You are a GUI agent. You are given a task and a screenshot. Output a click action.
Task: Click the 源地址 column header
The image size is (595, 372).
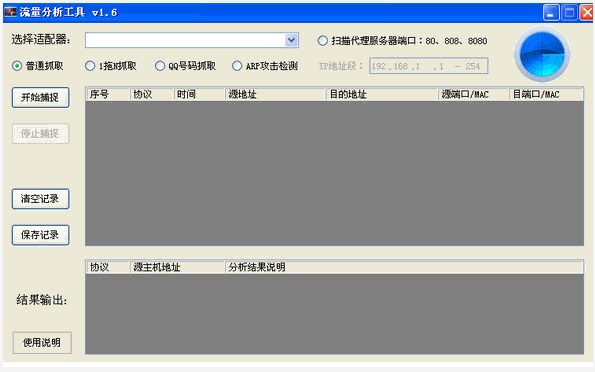[275, 94]
